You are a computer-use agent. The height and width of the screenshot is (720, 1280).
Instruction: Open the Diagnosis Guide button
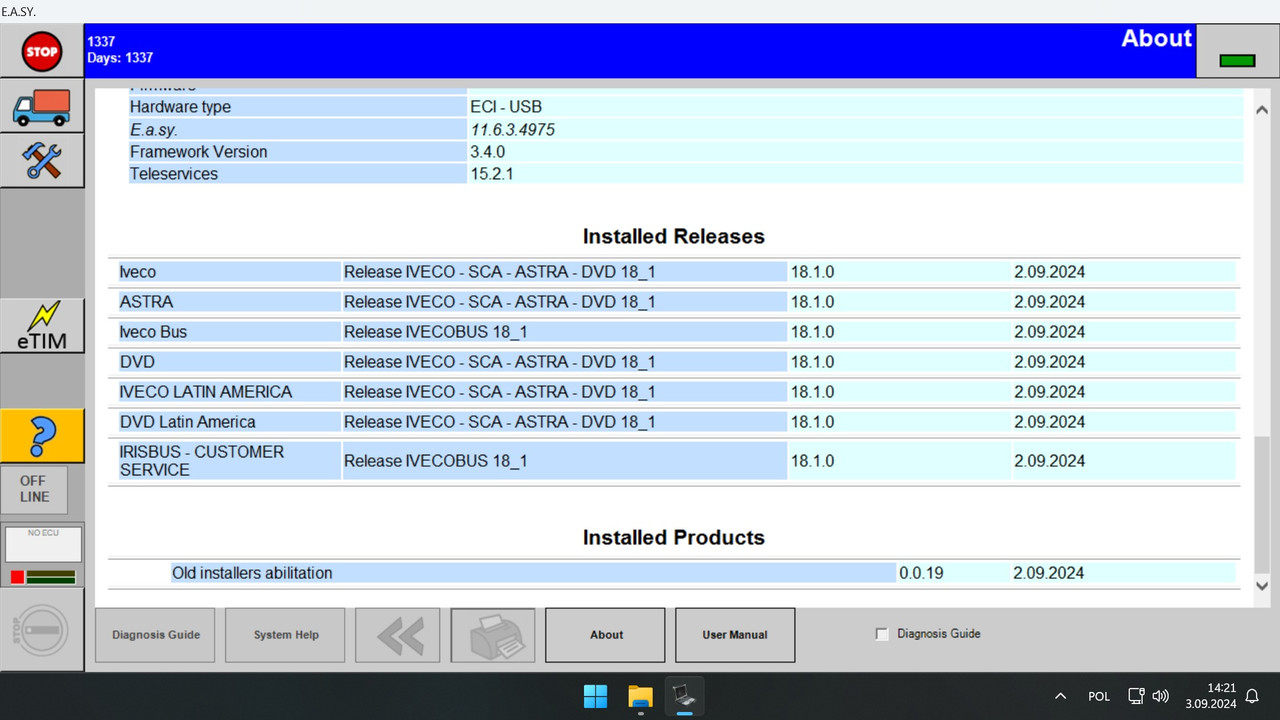click(x=155, y=635)
